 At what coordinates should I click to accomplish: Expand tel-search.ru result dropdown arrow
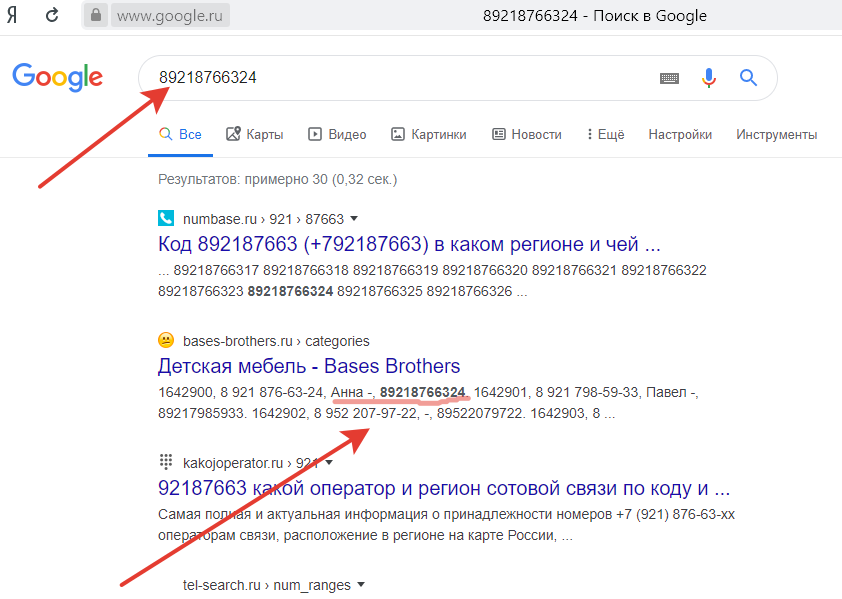click(x=361, y=584)
